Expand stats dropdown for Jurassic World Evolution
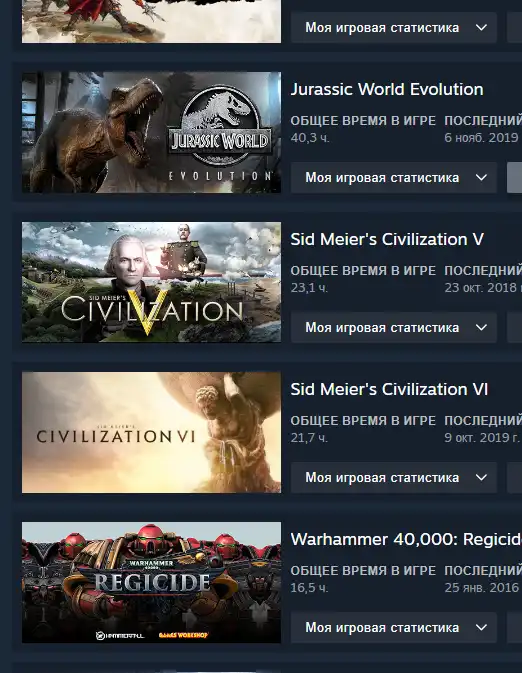Screen dimensions: 522x673 (x=394, y=177)
